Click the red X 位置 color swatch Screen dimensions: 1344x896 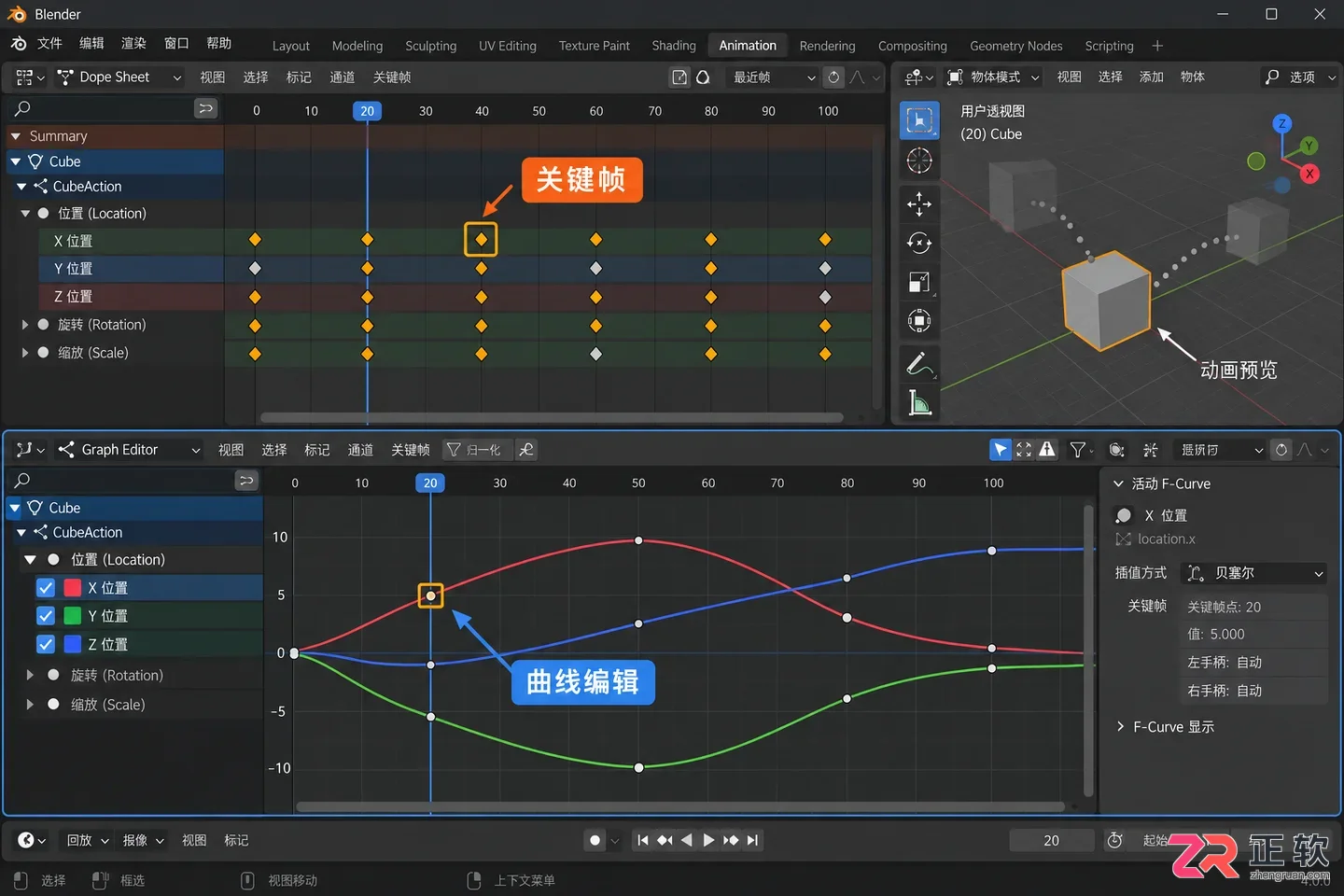tap(73, 588)
